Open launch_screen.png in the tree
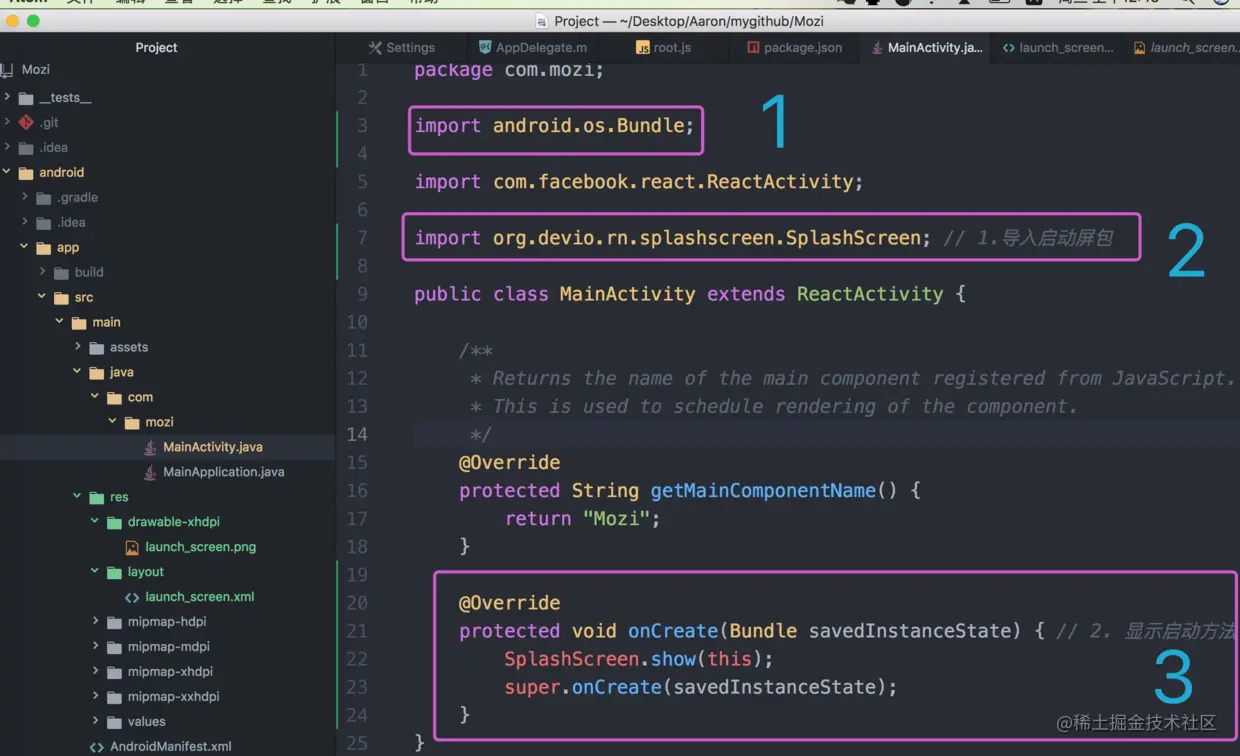This screenshot has width=1240, height=756. pyautogui.click(x=200, y=547)
